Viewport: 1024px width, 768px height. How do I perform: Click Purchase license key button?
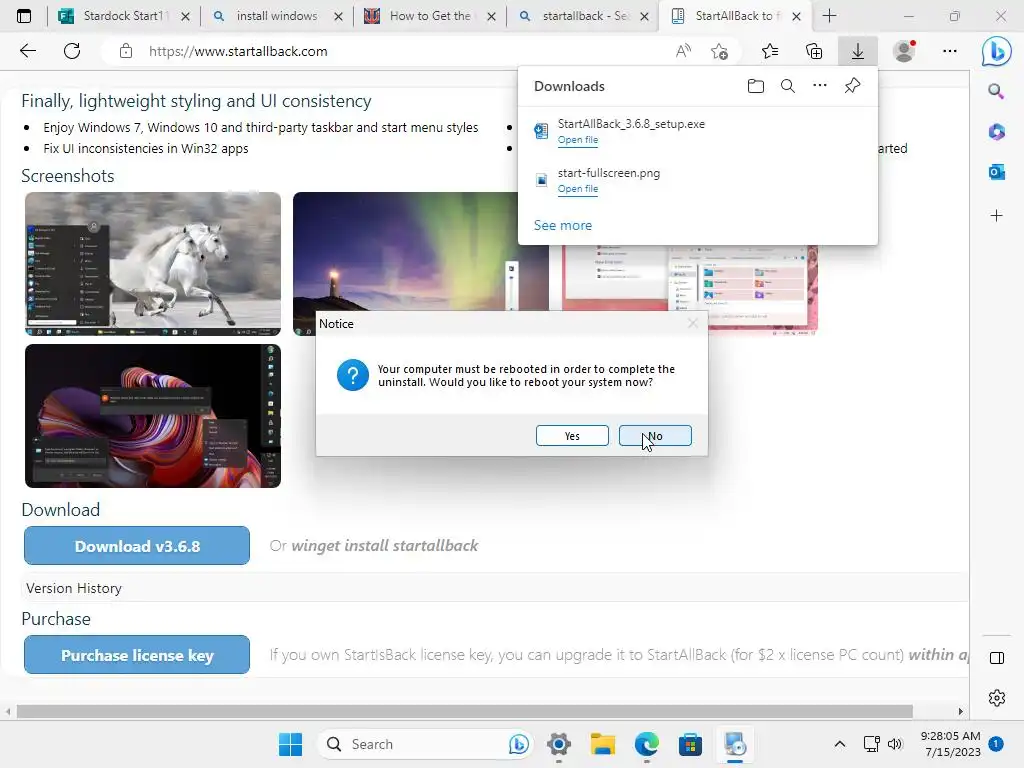click(136, 654)
